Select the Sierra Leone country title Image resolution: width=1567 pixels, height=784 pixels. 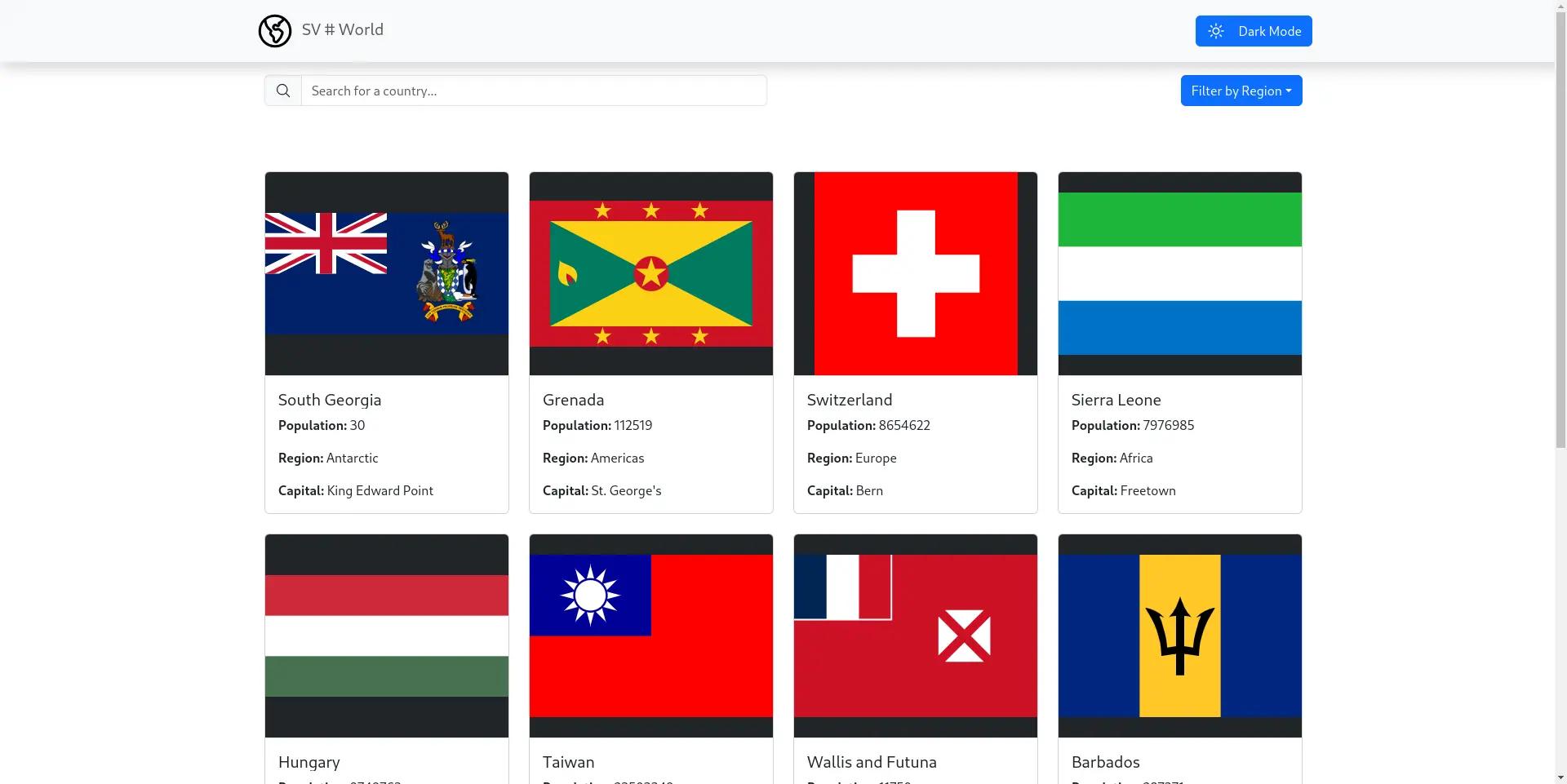pyautogui.click(x=1116, y=400)
